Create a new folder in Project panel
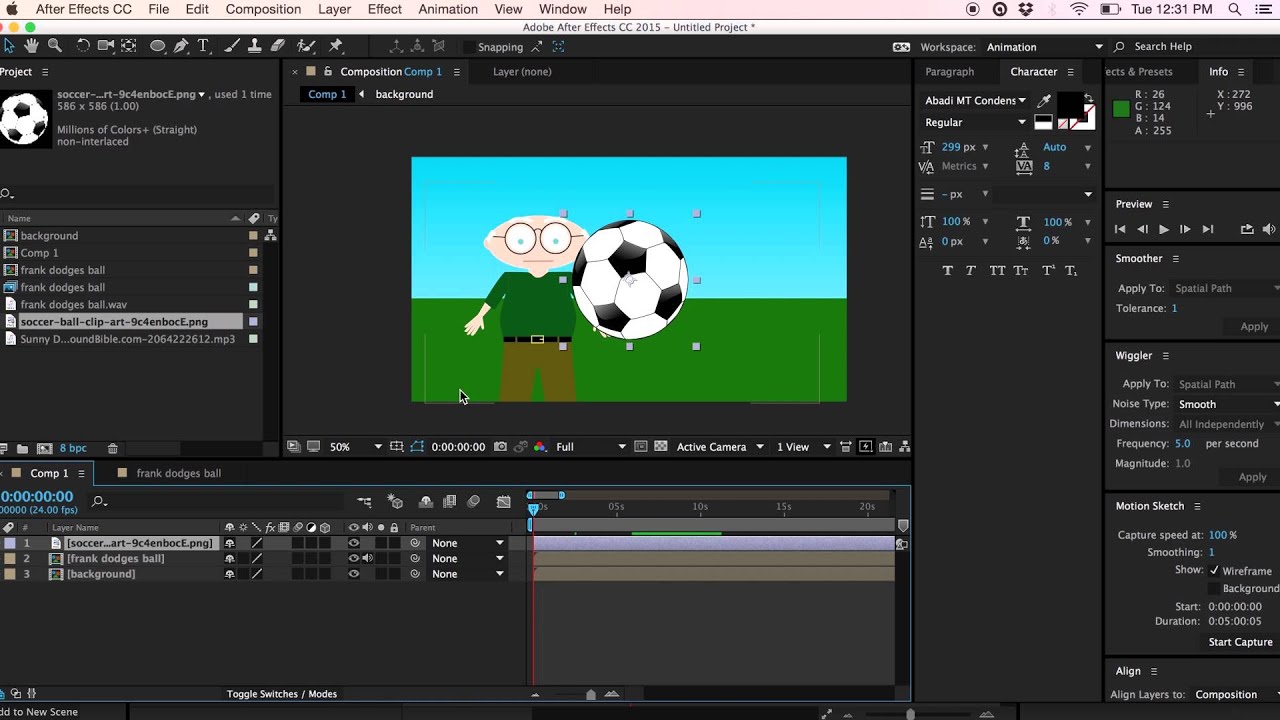This screenshot has height=720, width=1280. [22, 449]
